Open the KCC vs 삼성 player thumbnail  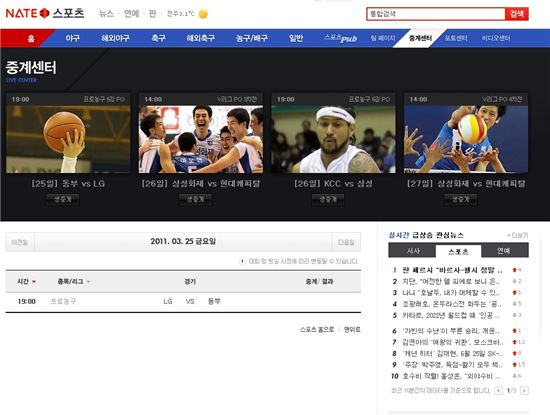click(x=333, y=139)
